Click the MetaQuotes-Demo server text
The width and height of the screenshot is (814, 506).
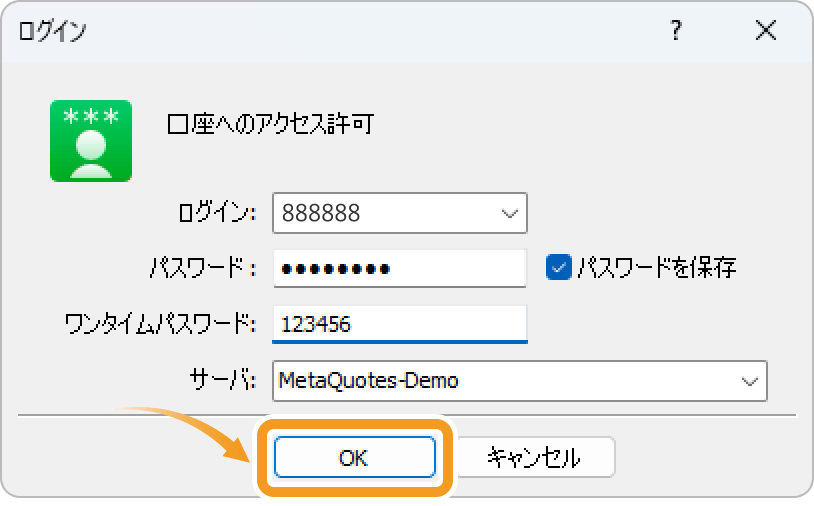tap(369, 381)
